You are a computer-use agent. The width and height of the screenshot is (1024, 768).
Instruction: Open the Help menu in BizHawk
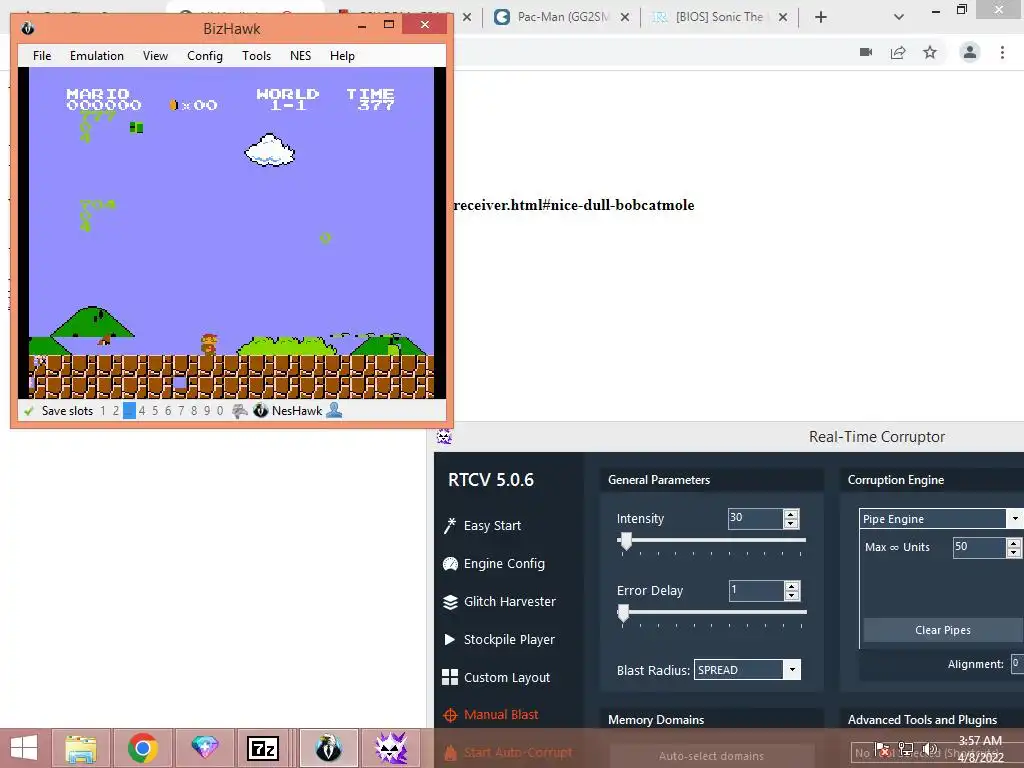[342, 56]
